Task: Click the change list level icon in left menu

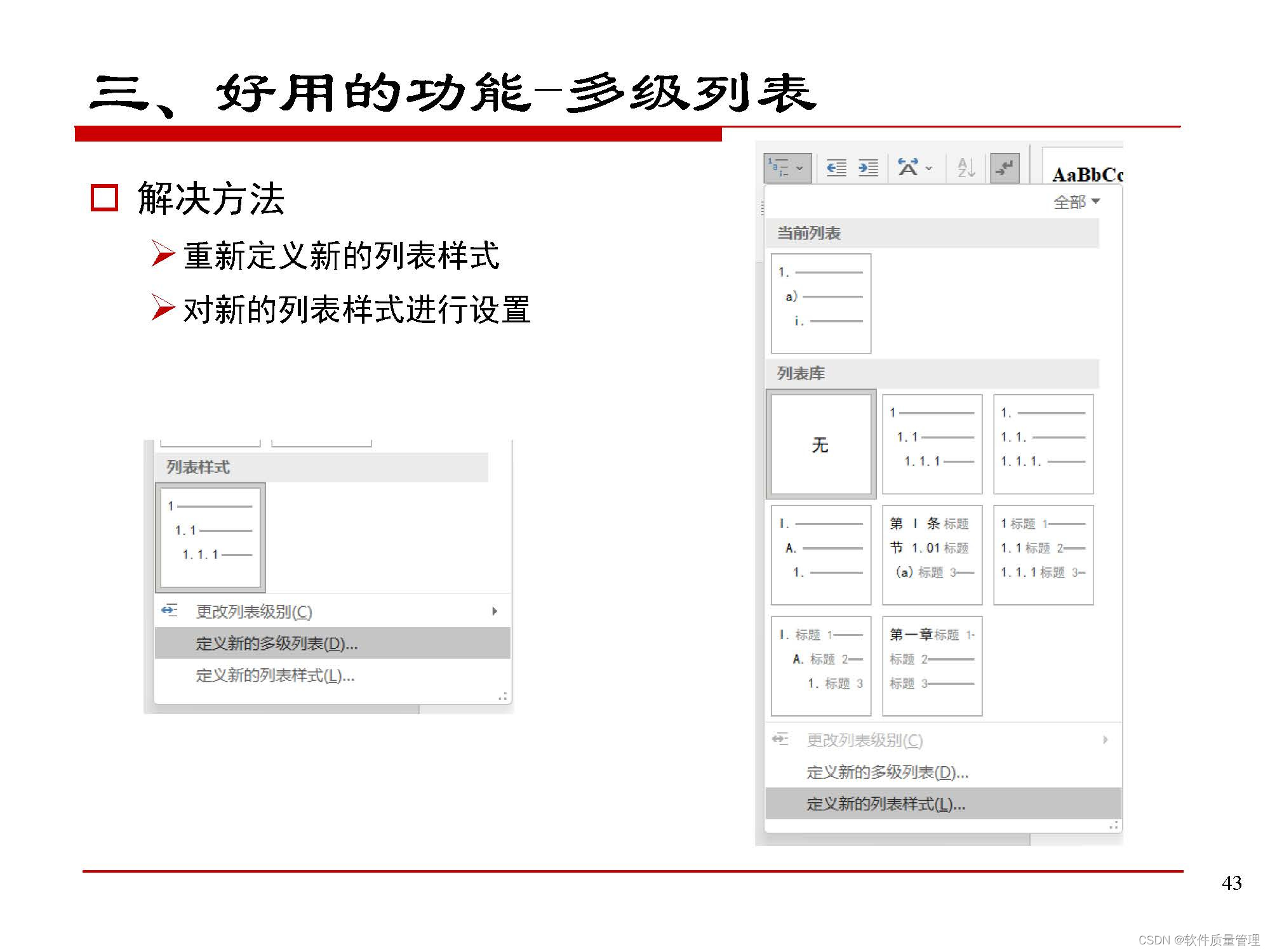Action: [170, 611]
